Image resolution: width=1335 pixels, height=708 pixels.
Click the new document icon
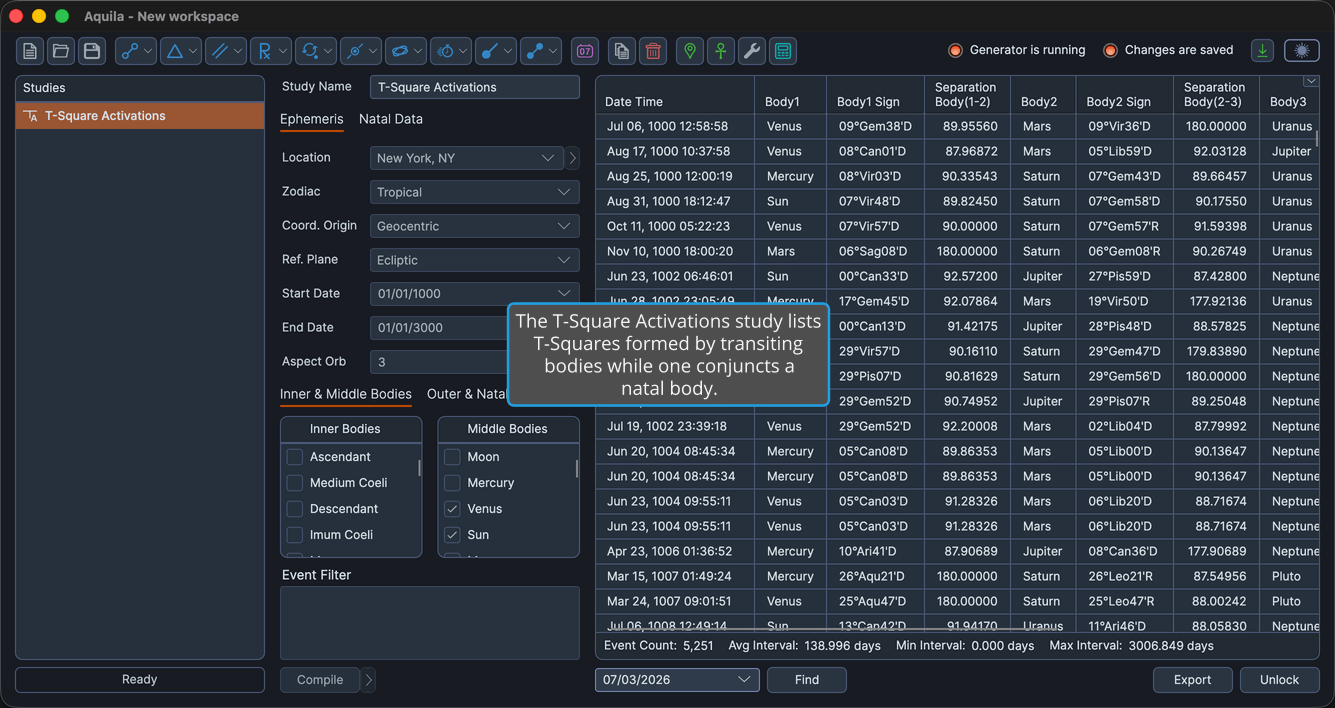click(x=30, y=51)
